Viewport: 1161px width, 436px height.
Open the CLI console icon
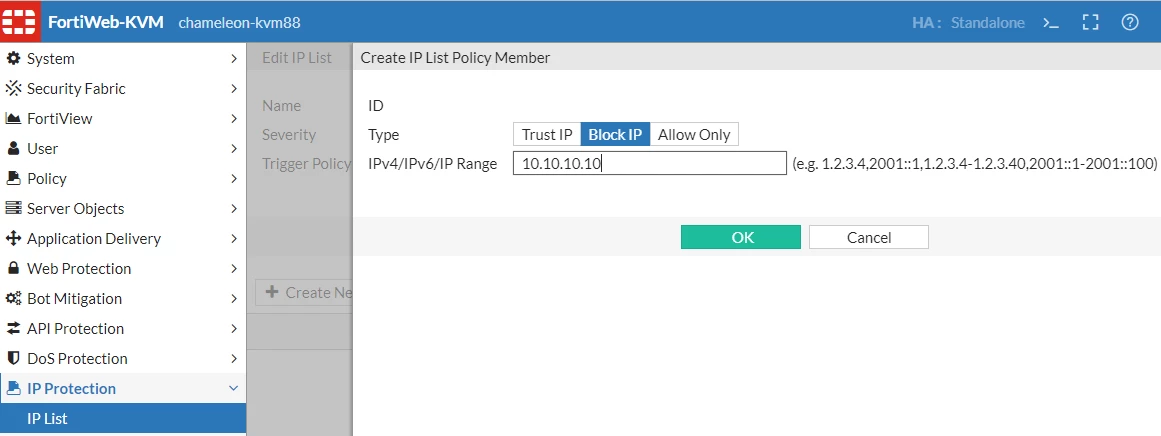[1051, 22]
